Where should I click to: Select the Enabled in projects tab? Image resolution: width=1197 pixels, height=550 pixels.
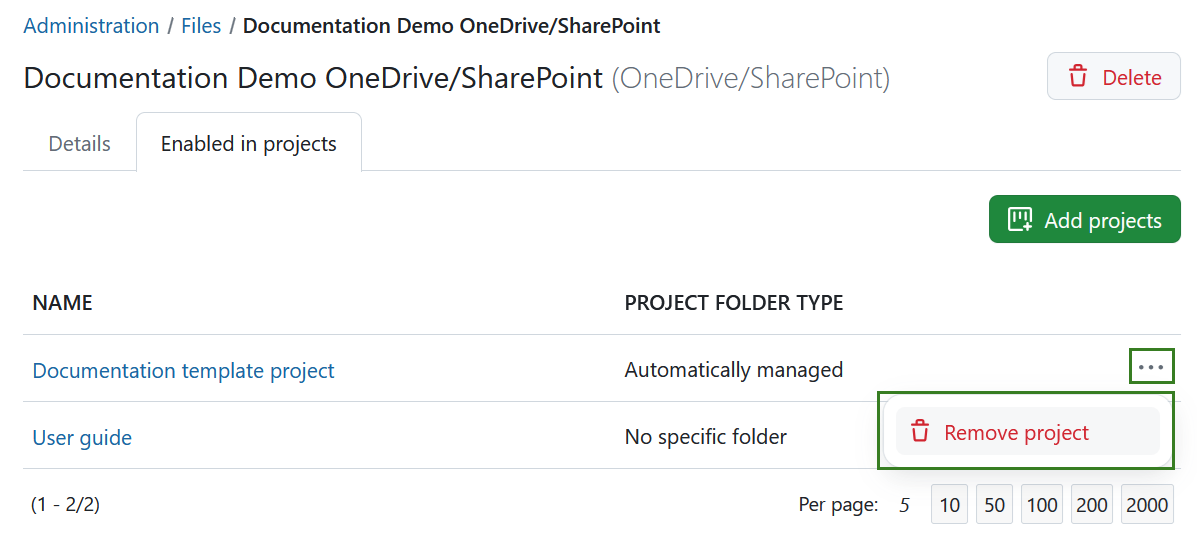pyautogui.click(x=248, y=144)
